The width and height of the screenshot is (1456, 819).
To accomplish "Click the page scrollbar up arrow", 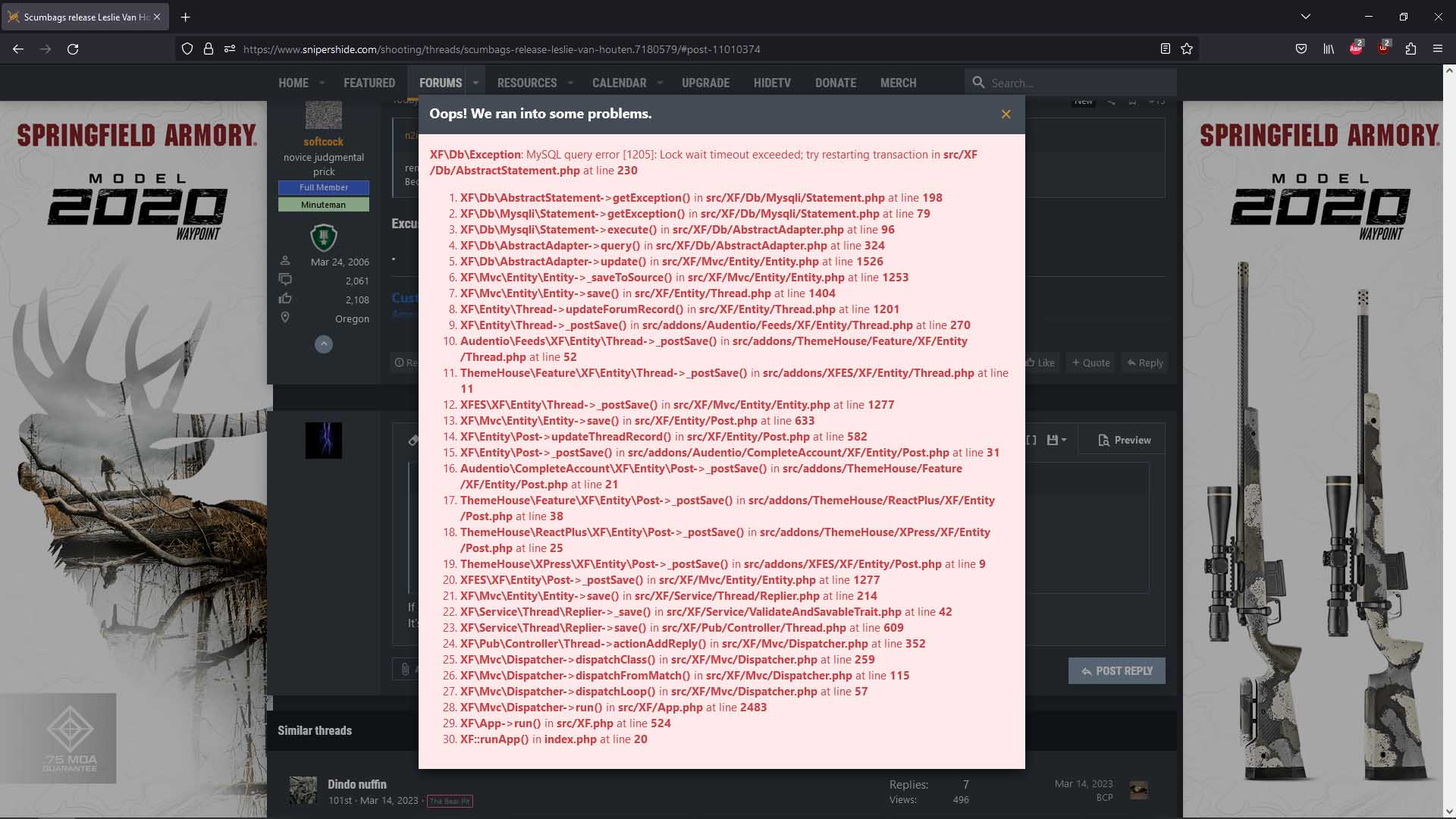I will coord(1449,71).
